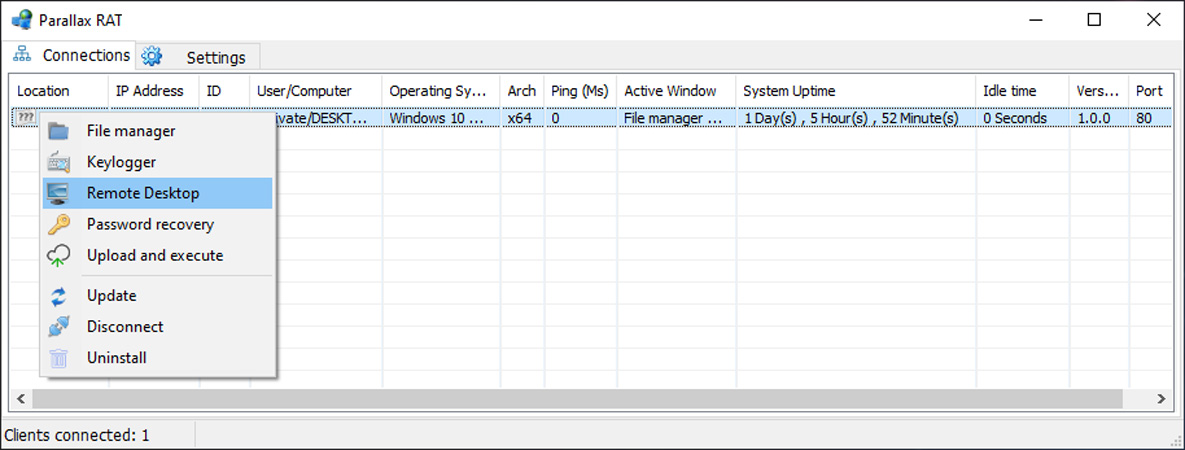The height and width of the screenshot is (450, 1185).
Task: Click the Upload and execute cloud icon
Action: click(58, 256)
